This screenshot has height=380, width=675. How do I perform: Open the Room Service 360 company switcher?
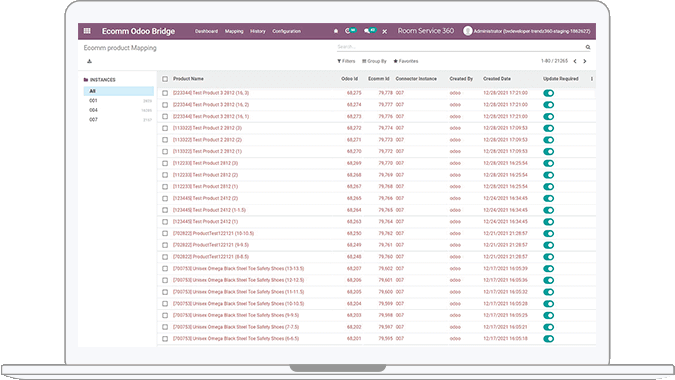tap(425, 31)
